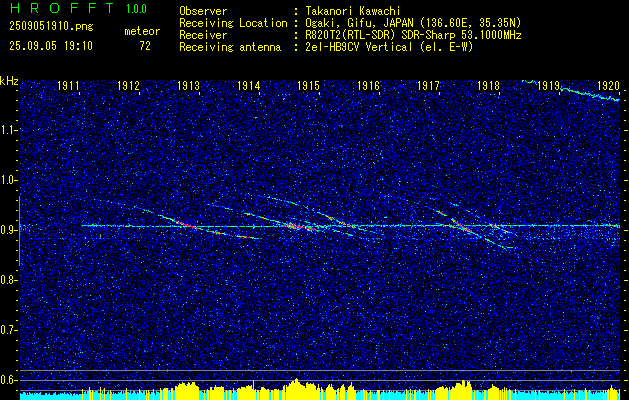Screen dimensions: 629x400
Task: Click observer name Takanori Kawachi
Action: (x=353, y=11)
